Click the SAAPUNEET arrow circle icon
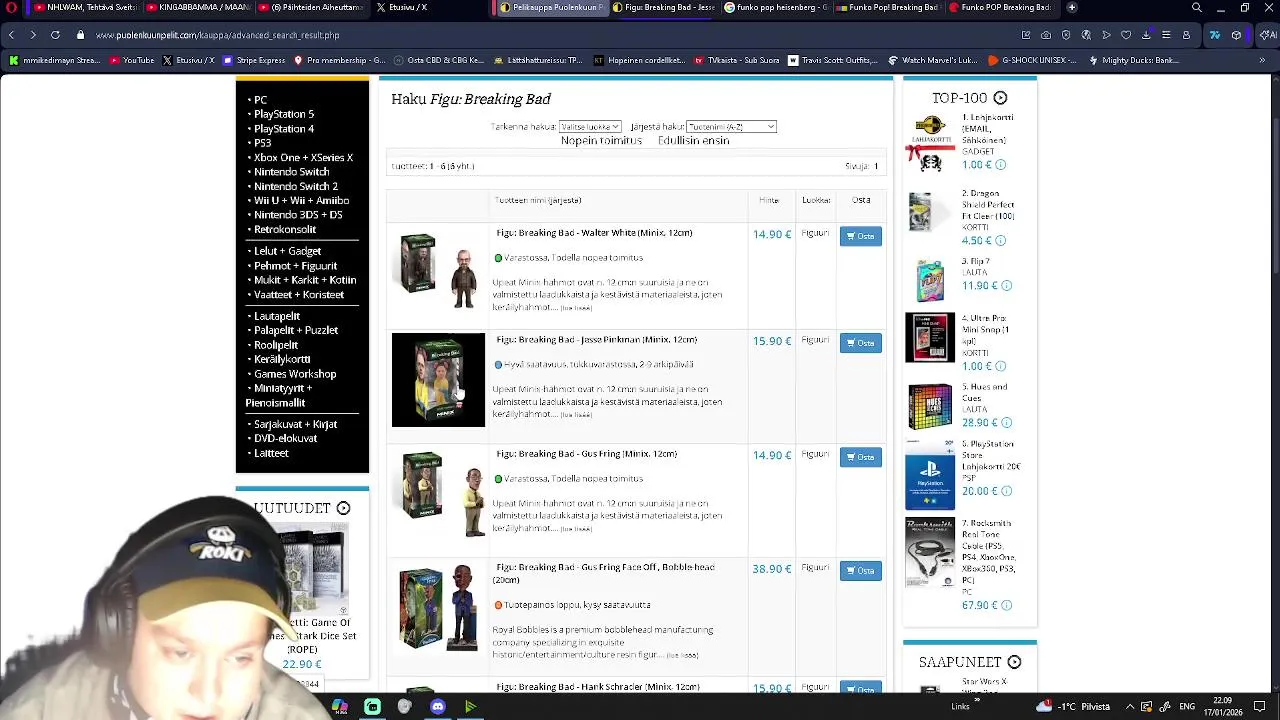The width and height of the screenshot is (1280, 720). 1014,662
